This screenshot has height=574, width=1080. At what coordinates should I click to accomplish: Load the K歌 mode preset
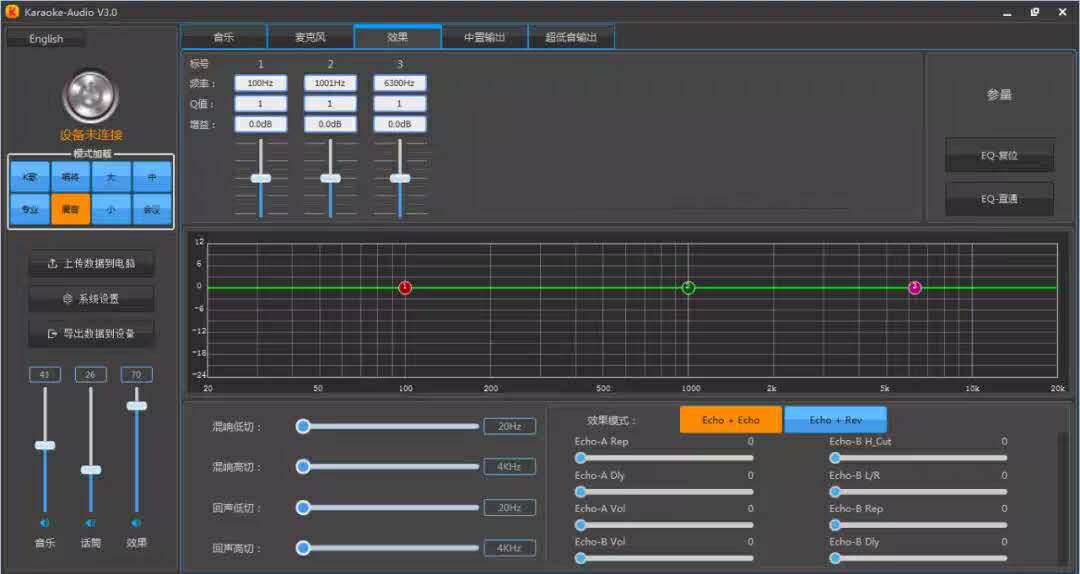pos(30,177)
